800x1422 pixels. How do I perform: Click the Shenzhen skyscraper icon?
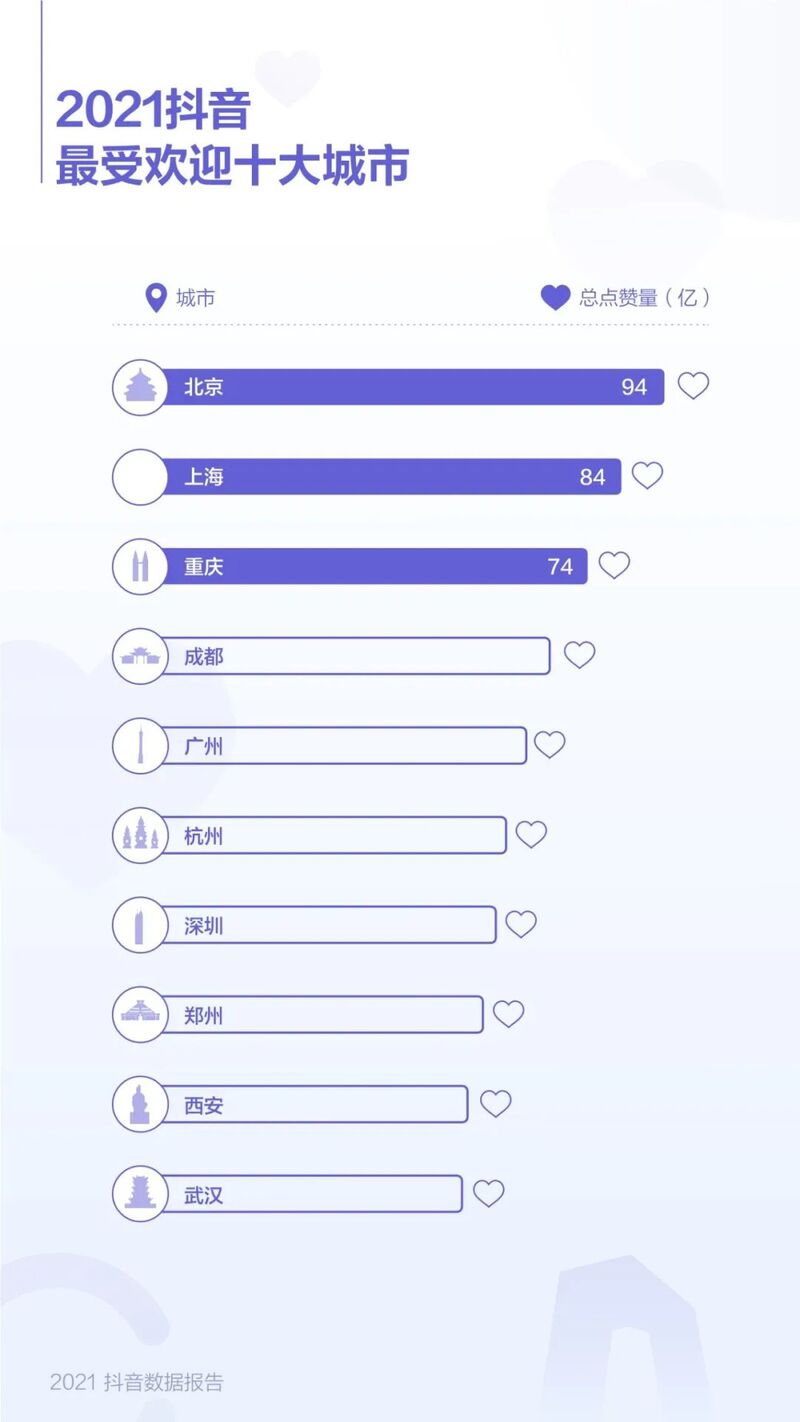[140, 925]
